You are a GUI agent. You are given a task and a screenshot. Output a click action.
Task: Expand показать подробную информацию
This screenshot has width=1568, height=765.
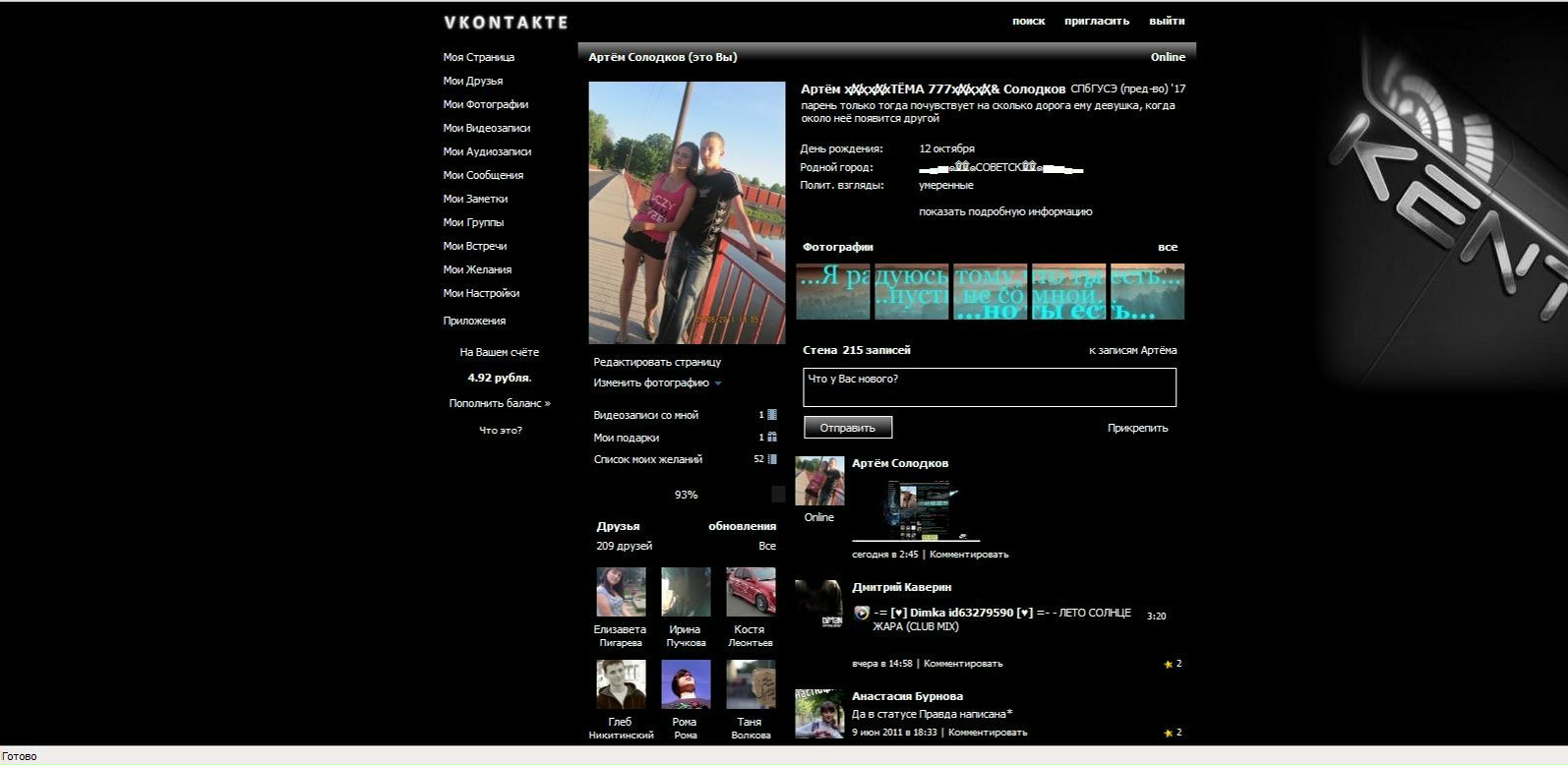(1004, 211)
